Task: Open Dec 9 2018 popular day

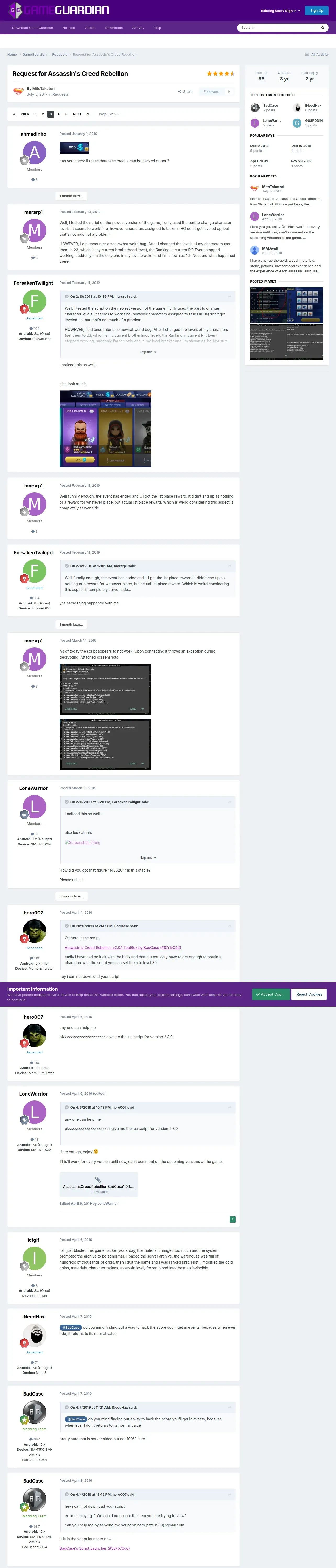Action: pos(259,146)
